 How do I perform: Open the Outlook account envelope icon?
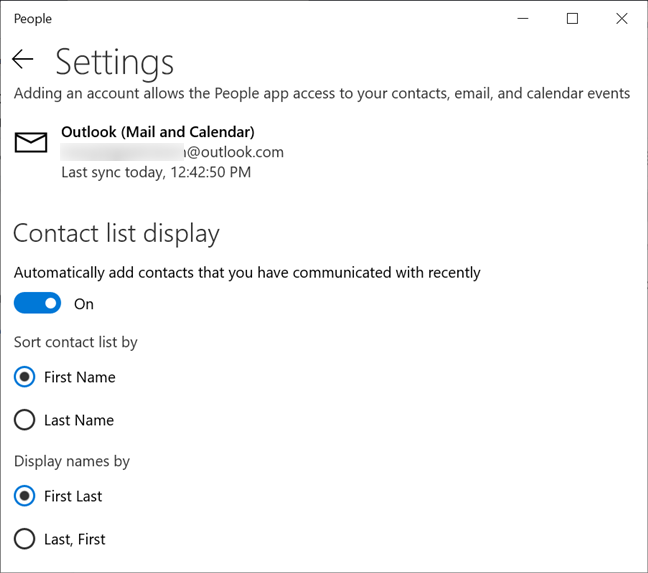pos(31,143)
